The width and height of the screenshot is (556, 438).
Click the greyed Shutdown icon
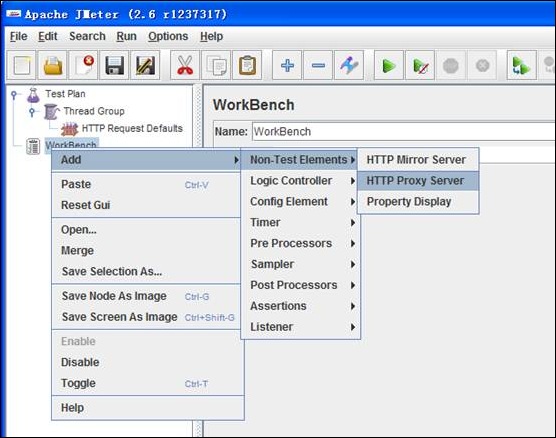click(482, 65)
